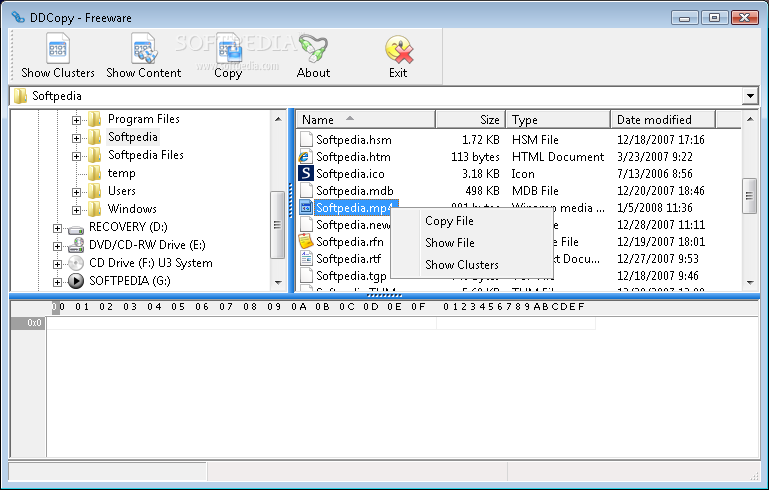Select the Softpedia folder in tree
769x490 pixels.
coord(132,137)
